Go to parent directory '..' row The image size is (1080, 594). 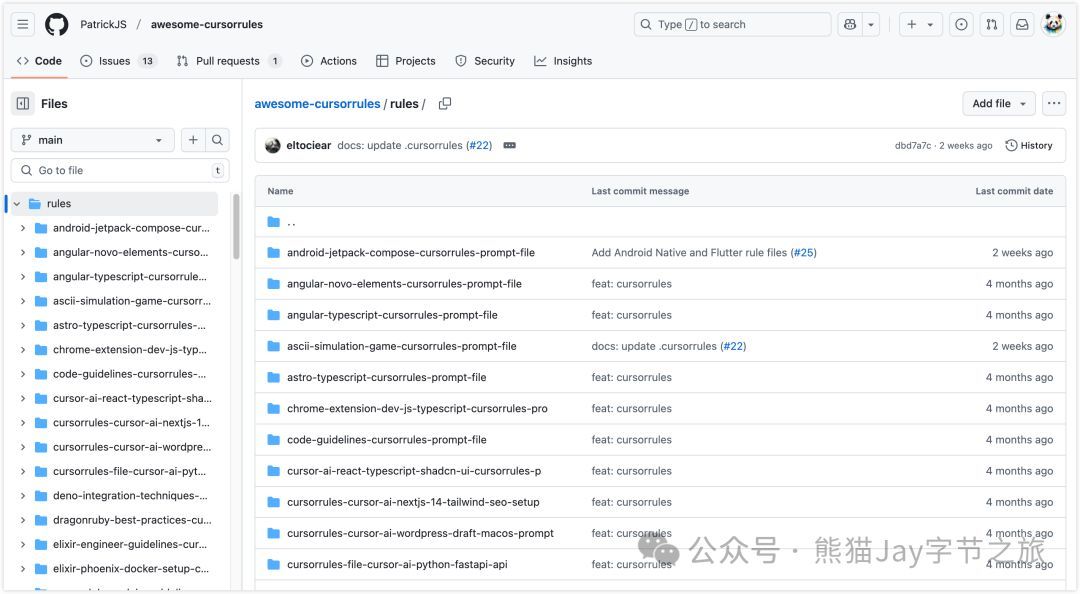click(x=291, y=222)
